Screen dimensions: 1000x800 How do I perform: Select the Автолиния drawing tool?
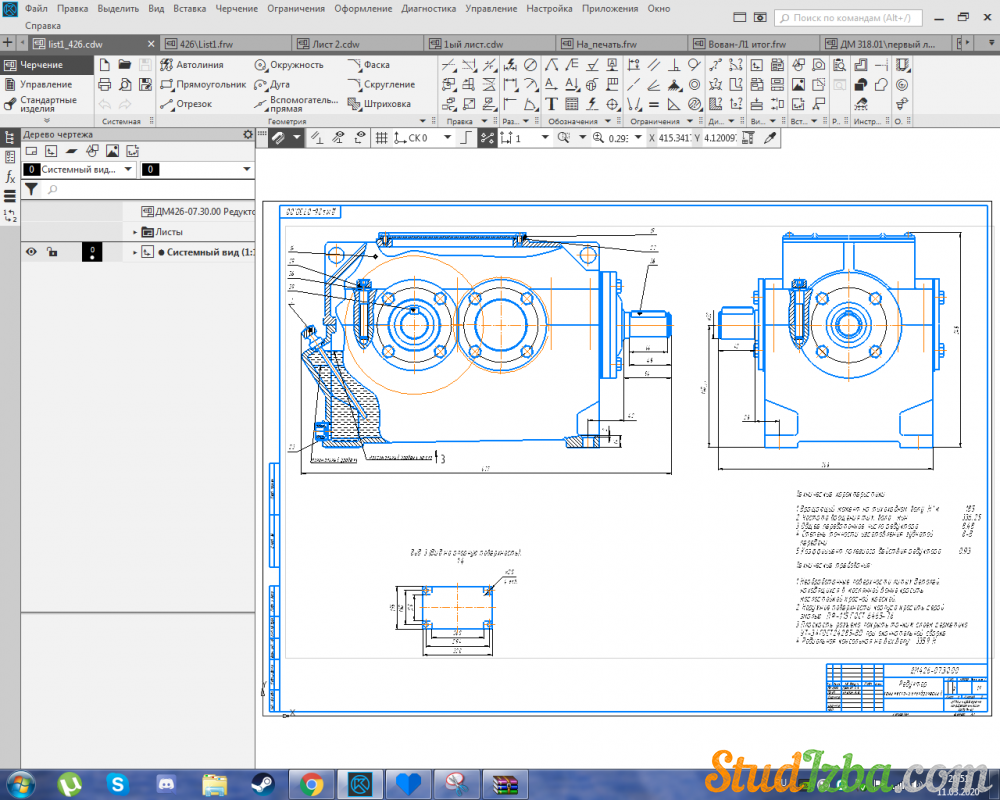coord(191,64)
